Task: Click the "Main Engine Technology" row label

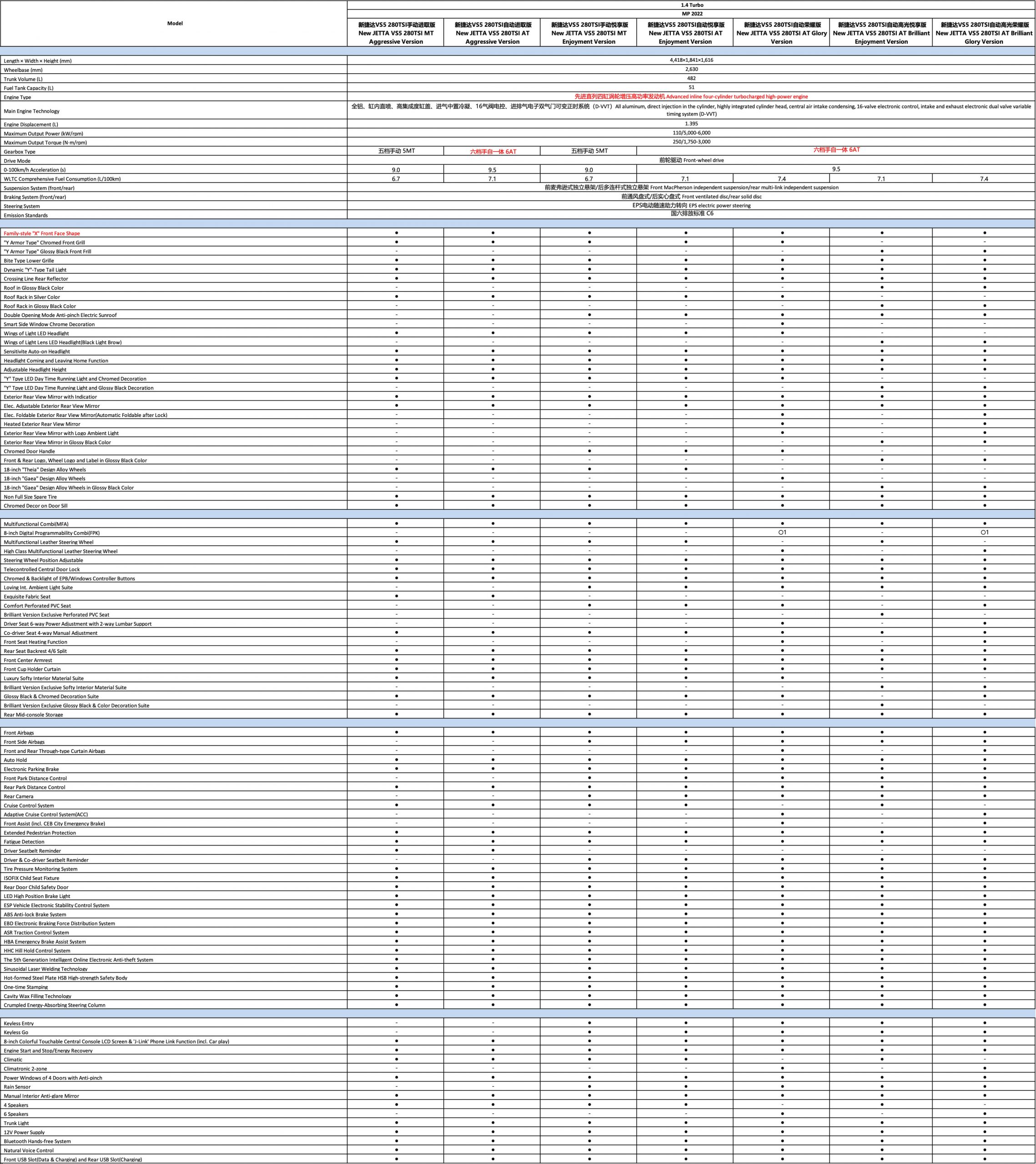Action: pos(31,111)
